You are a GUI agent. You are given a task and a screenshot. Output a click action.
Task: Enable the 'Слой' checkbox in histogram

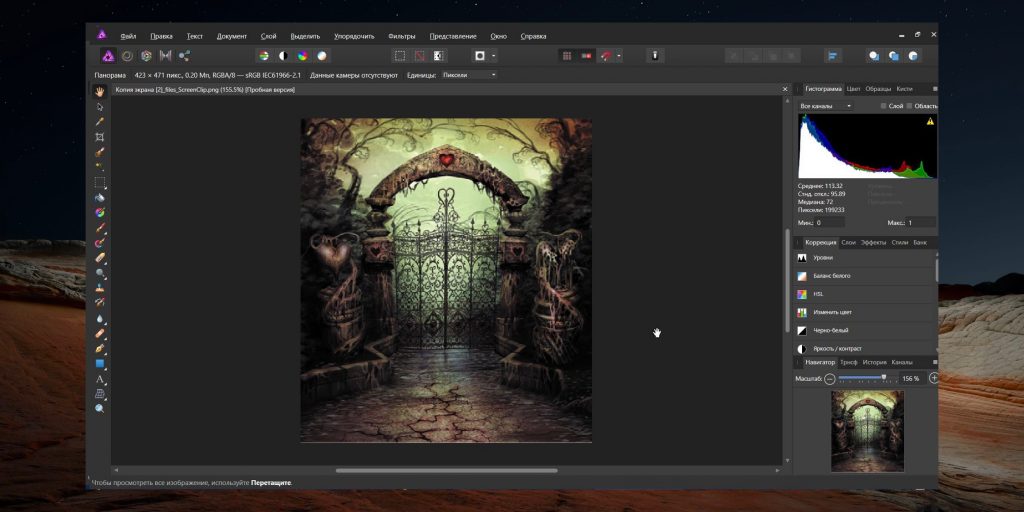click(x=883, y=105)
